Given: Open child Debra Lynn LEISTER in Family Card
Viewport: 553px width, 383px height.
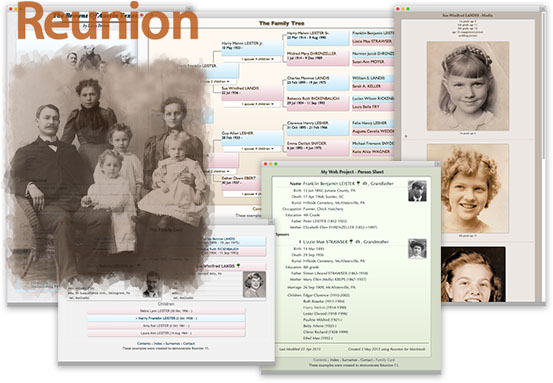Looking at the screenshot, I should (x=166, y=311).
